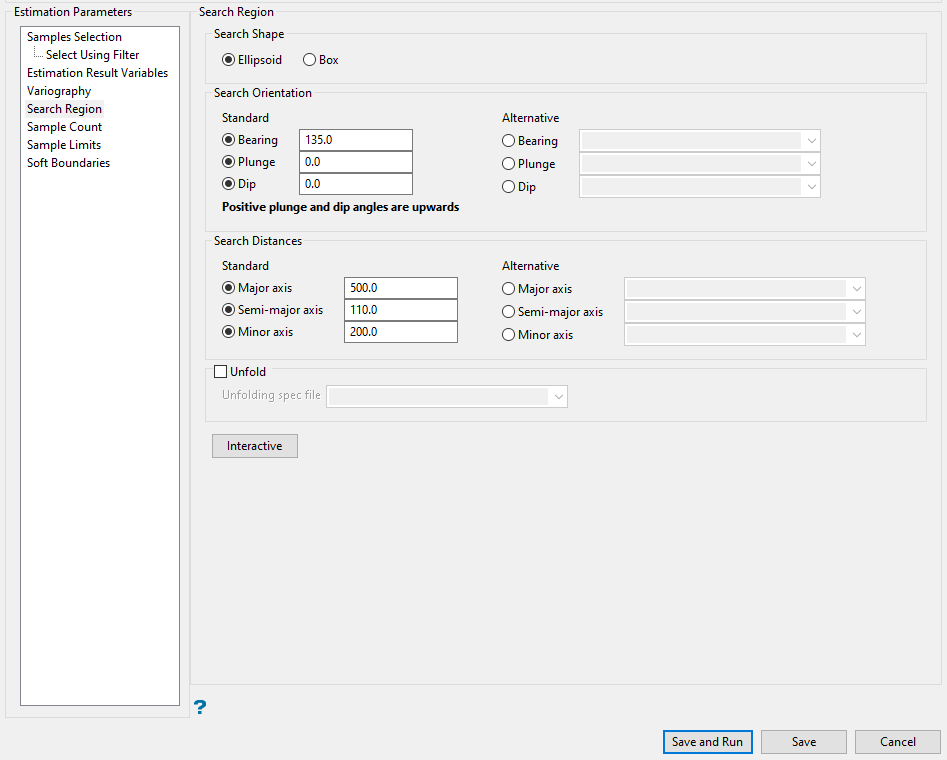This screenshot has width=947, height=760.
Task: Click Save and Run button
Action: click(708, 742)
